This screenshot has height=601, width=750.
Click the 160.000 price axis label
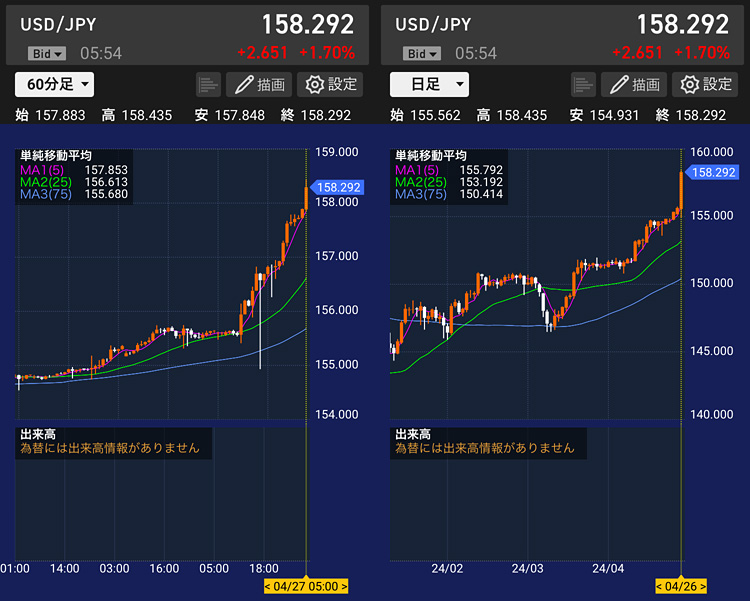click(712, 152)
